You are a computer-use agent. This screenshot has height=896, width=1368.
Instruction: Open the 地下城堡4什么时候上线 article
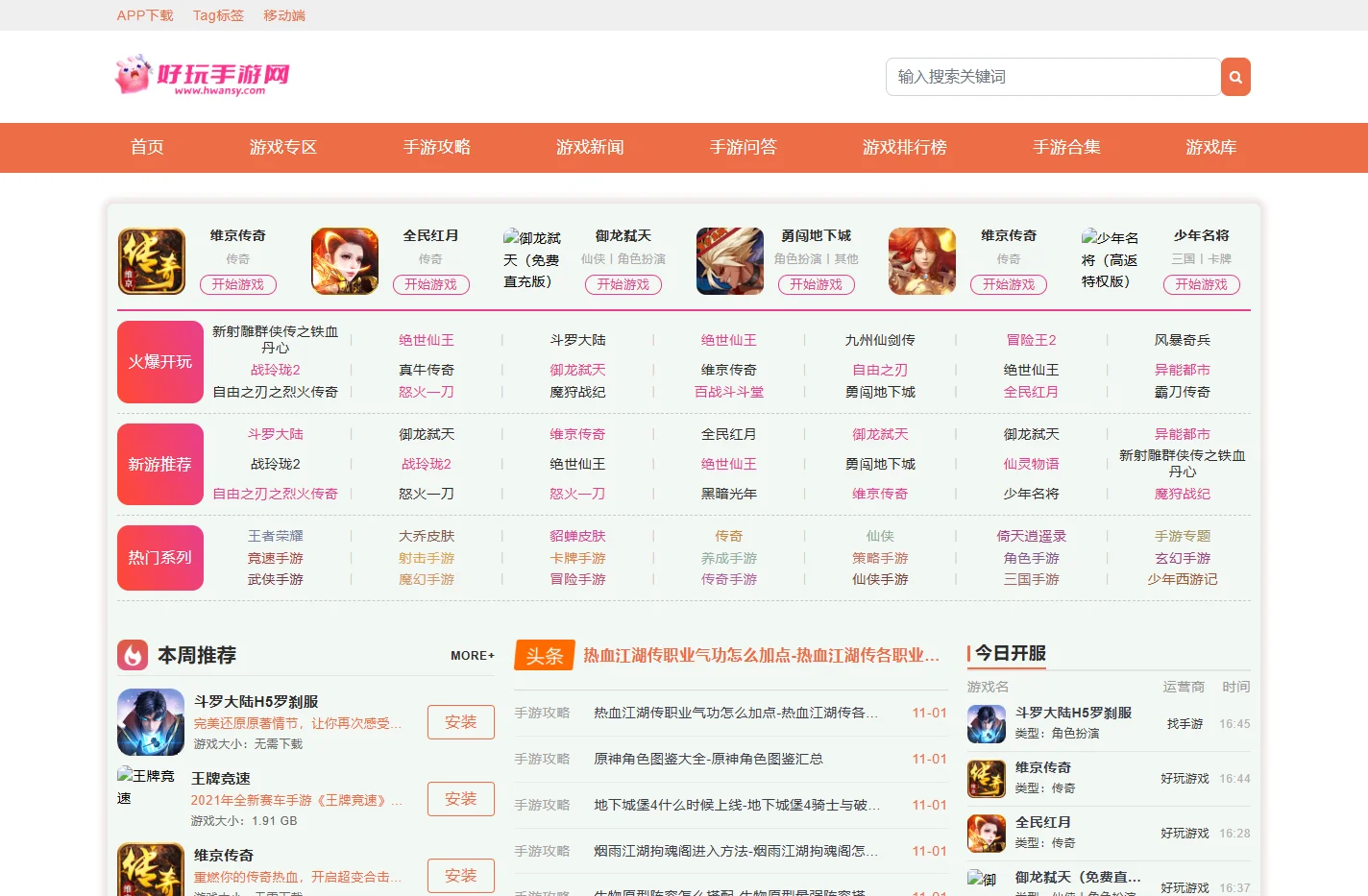click(x=737, y=805)
